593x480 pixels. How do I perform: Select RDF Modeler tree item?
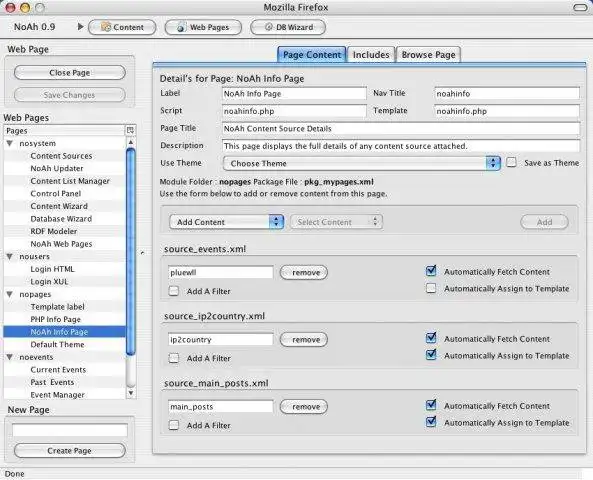coord(54,231)
